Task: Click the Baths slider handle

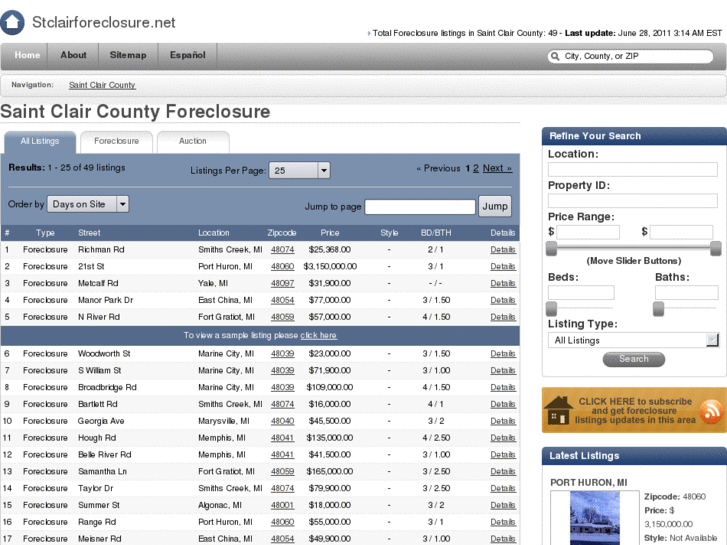Action: [x=658, y=309]
